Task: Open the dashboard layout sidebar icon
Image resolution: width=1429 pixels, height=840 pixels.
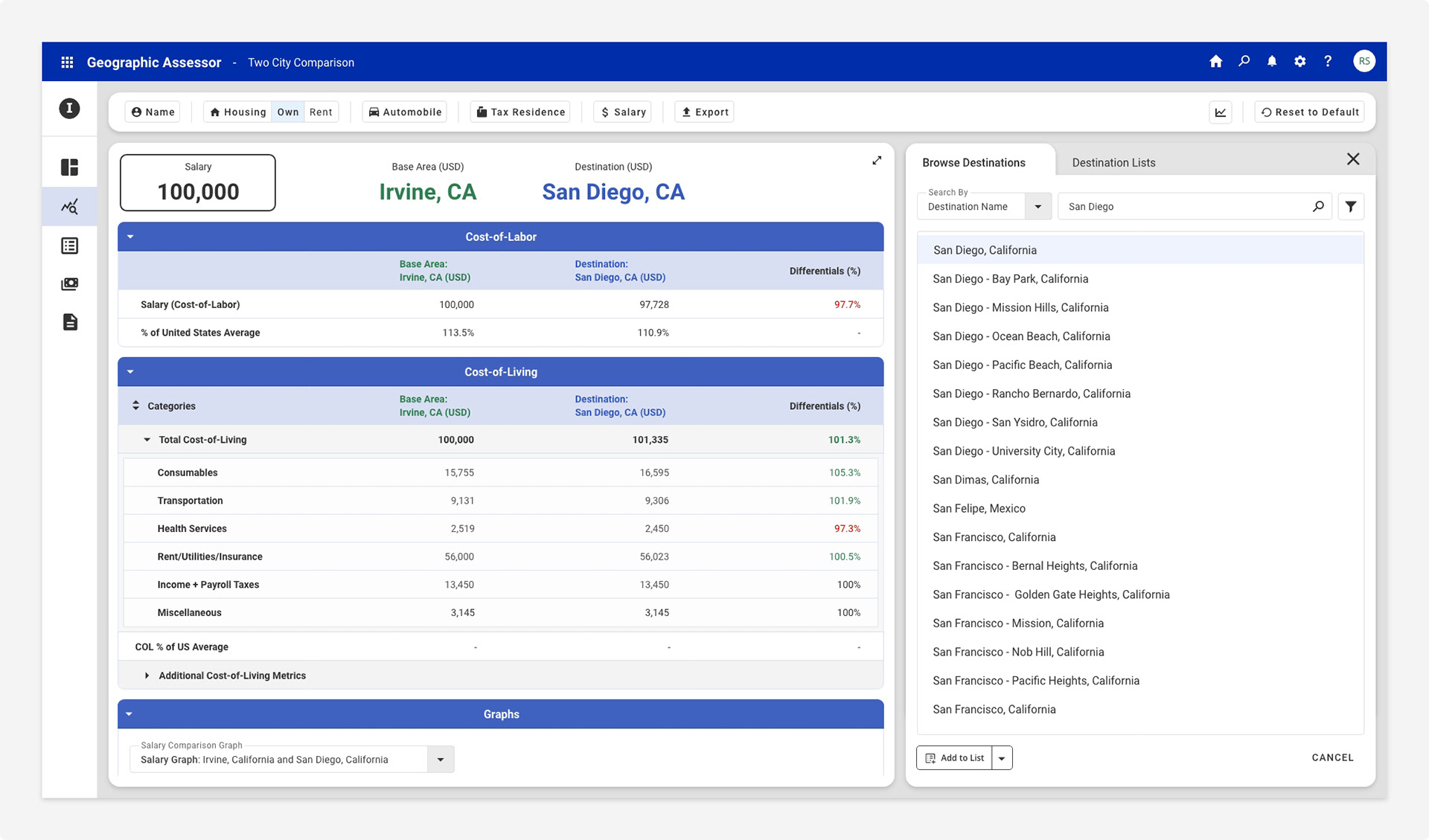Action: click(x=69, y=167)
